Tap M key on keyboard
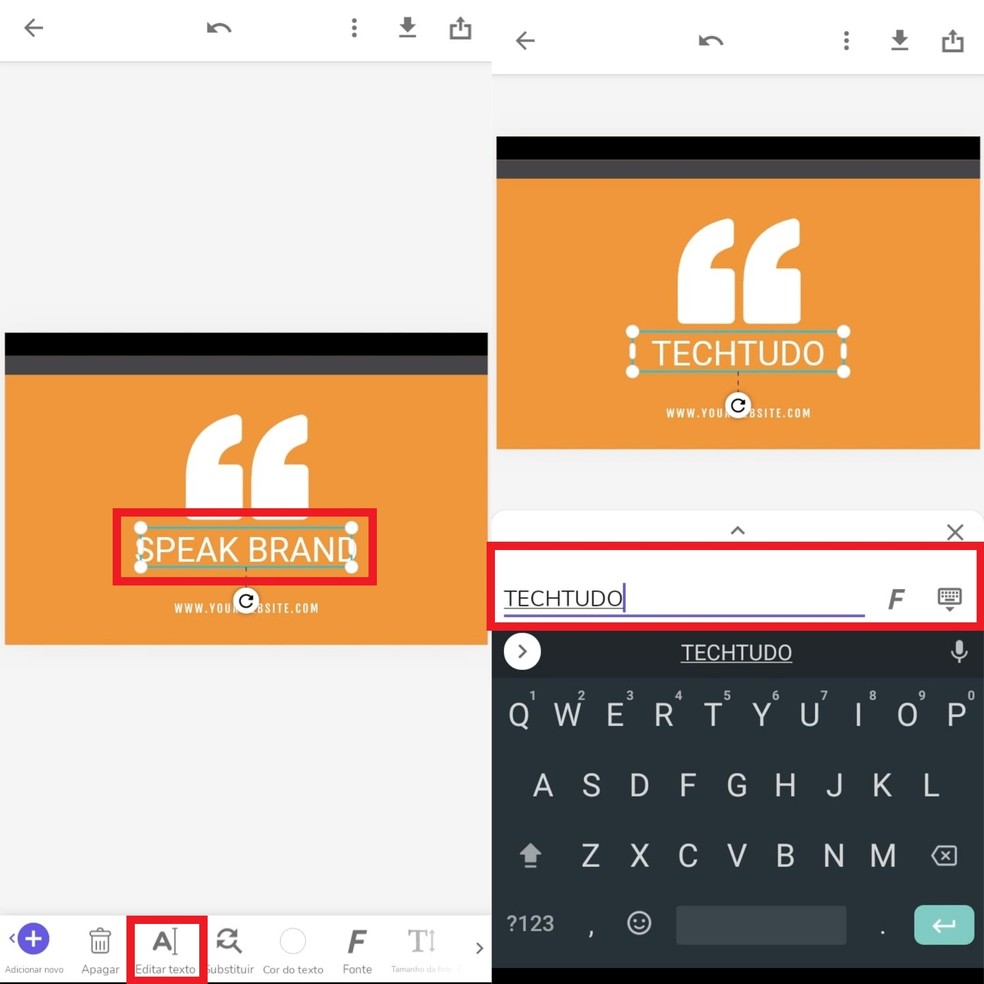984x984 pixels. pyautogui.click(x=883, y=855)
